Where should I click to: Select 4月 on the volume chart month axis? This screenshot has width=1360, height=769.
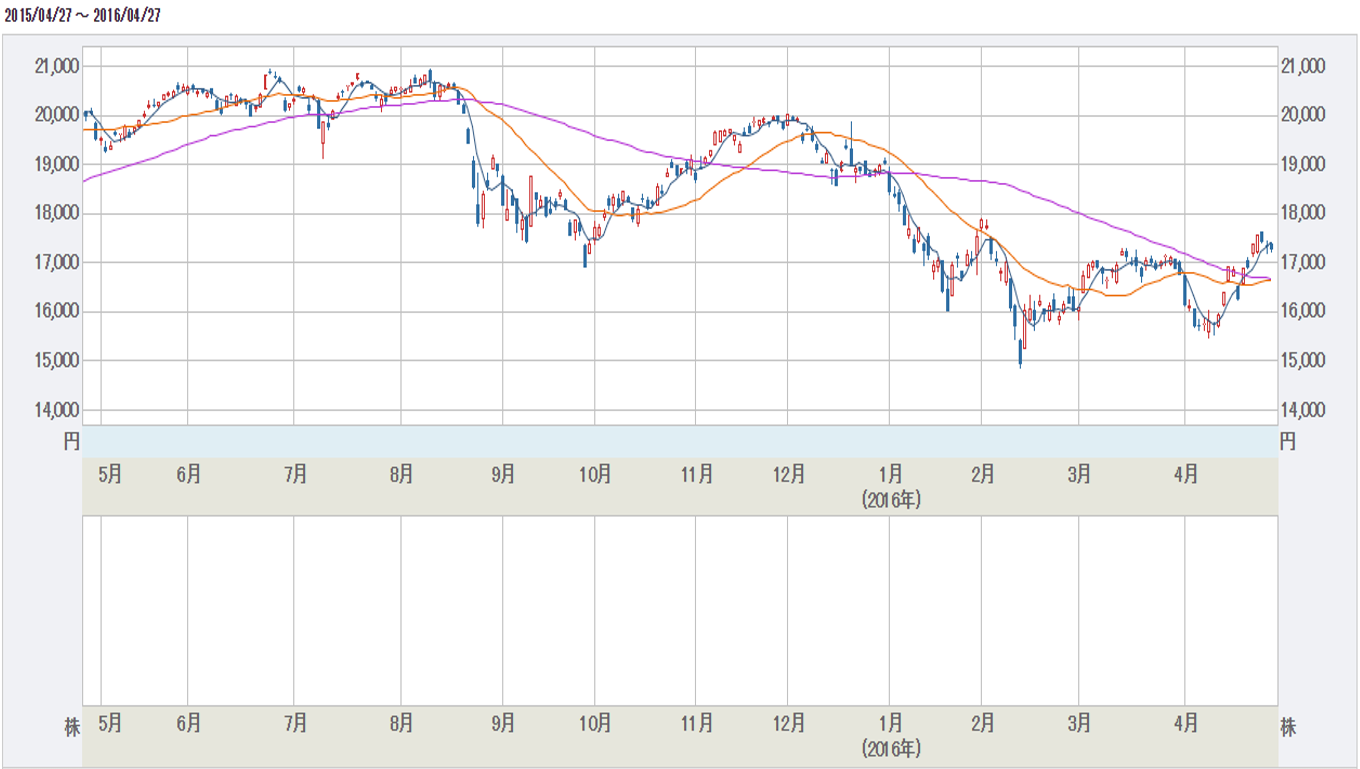pos(1185,721)
